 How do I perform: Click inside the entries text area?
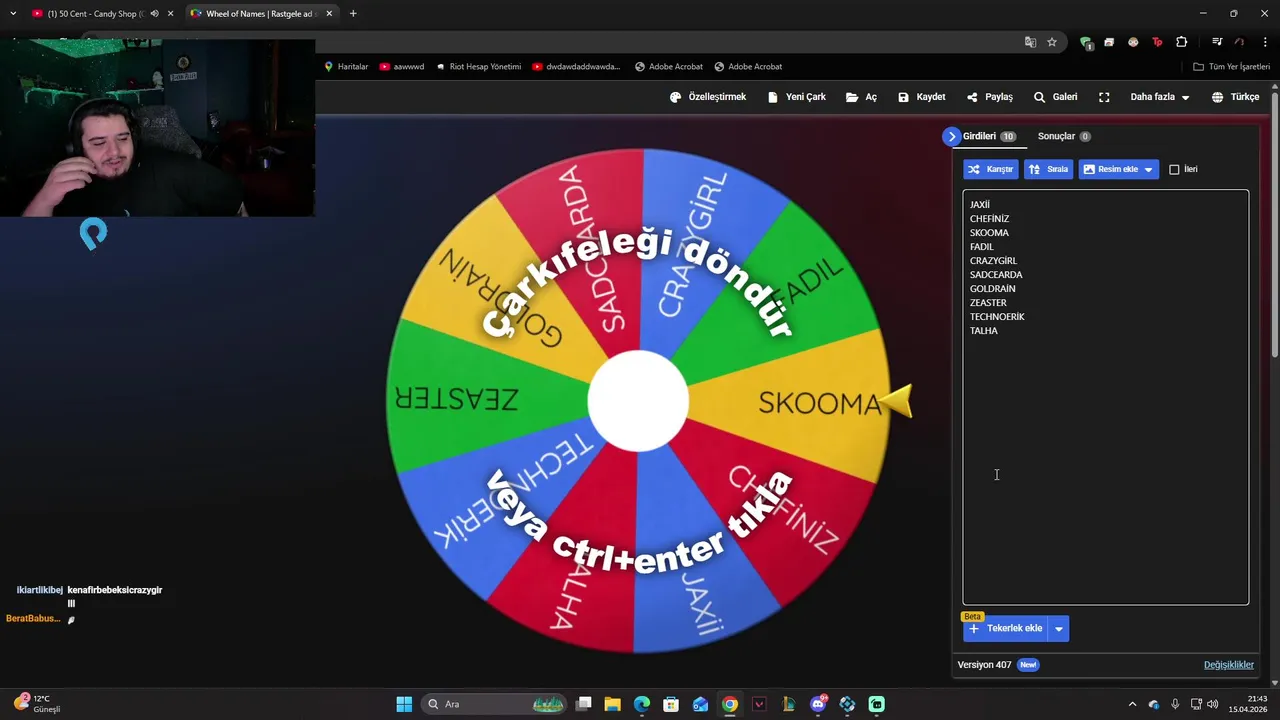tap(1105, 397)
